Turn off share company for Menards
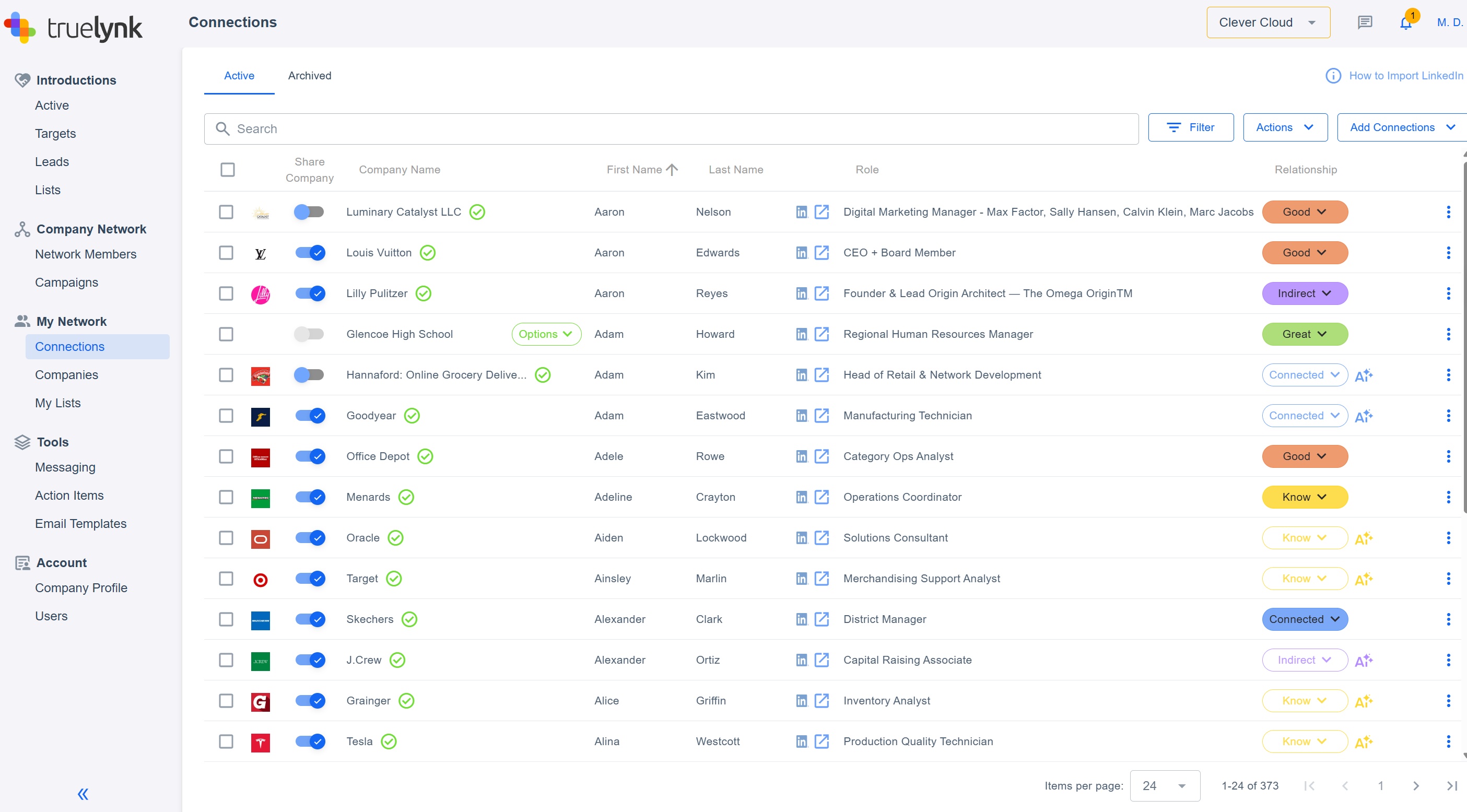The width and height of the screenshot is (1467, 812). tap(309, 497)
